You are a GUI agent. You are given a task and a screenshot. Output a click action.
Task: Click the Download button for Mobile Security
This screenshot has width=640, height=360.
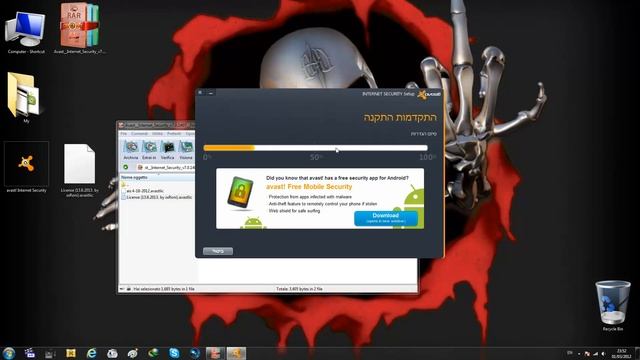tap(386, 218)
